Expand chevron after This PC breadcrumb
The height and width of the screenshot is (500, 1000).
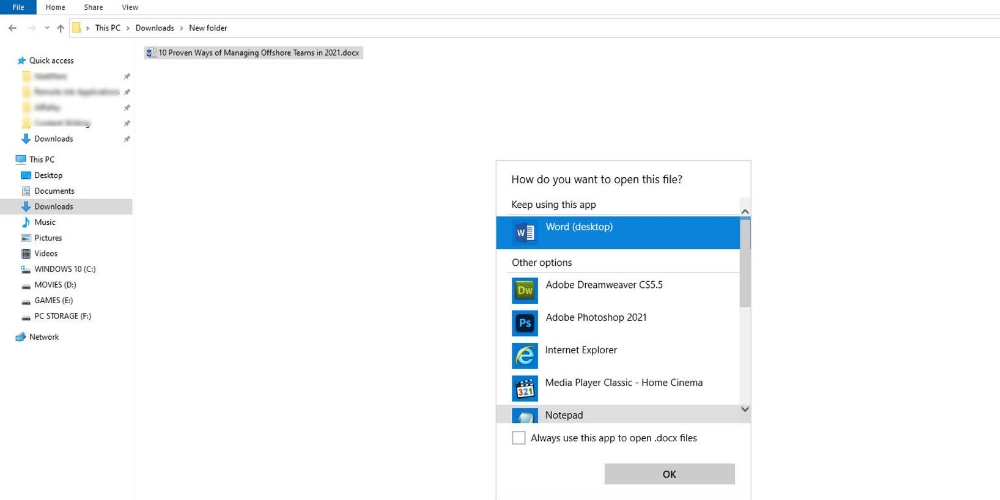128,28
